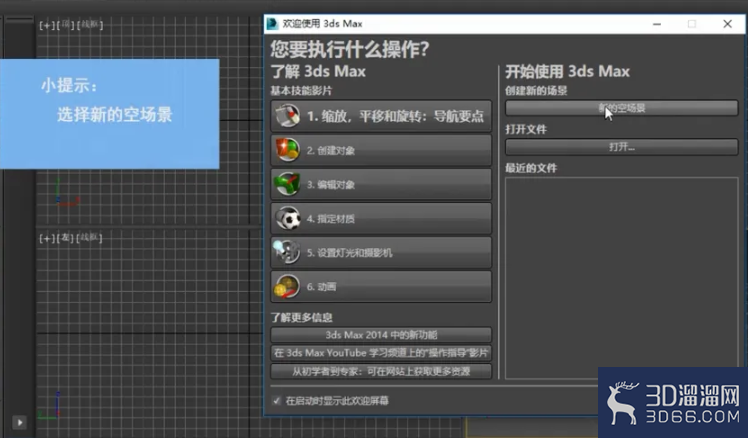Open the [左] view label menu in left viewport
748x438 pixels.
point(65,238)
